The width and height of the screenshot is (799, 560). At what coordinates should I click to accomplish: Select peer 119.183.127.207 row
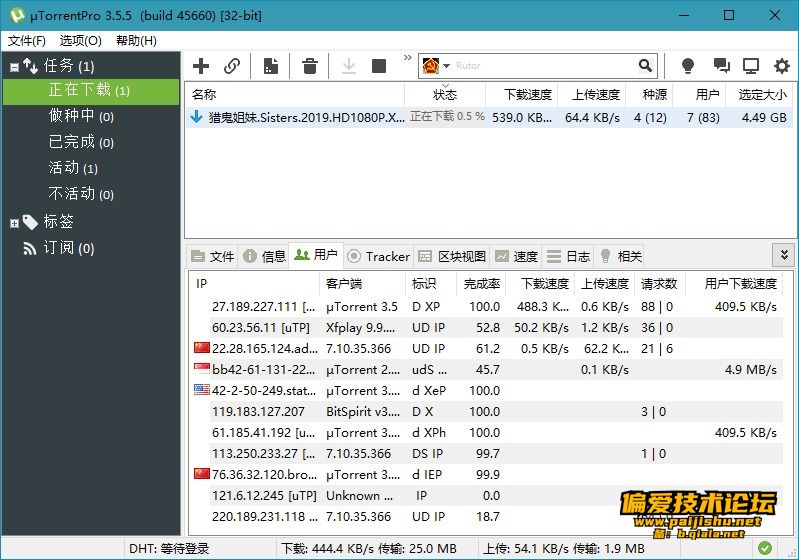coord(486,412)
